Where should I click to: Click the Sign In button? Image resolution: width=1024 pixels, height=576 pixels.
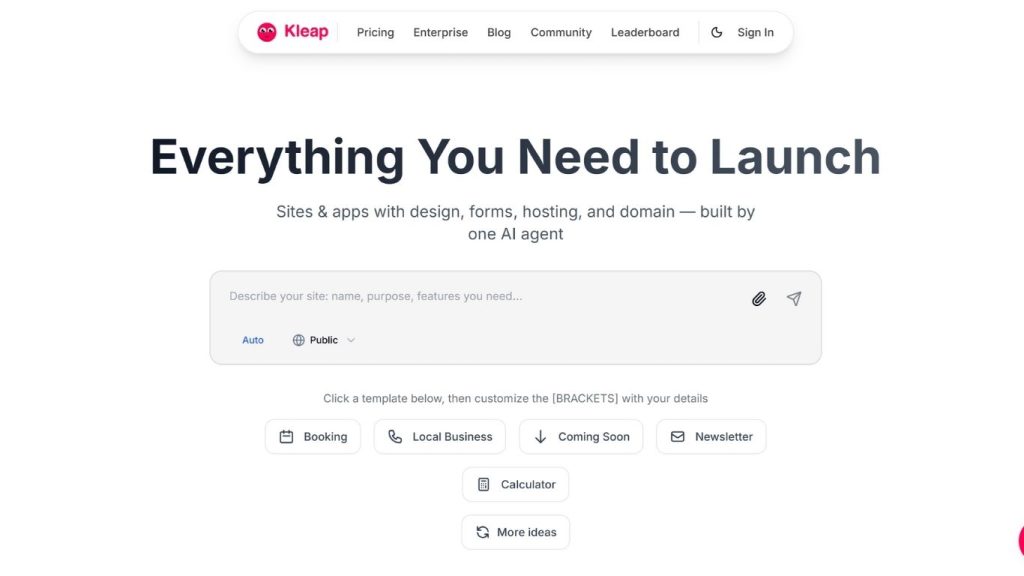[x=755, y=32]
